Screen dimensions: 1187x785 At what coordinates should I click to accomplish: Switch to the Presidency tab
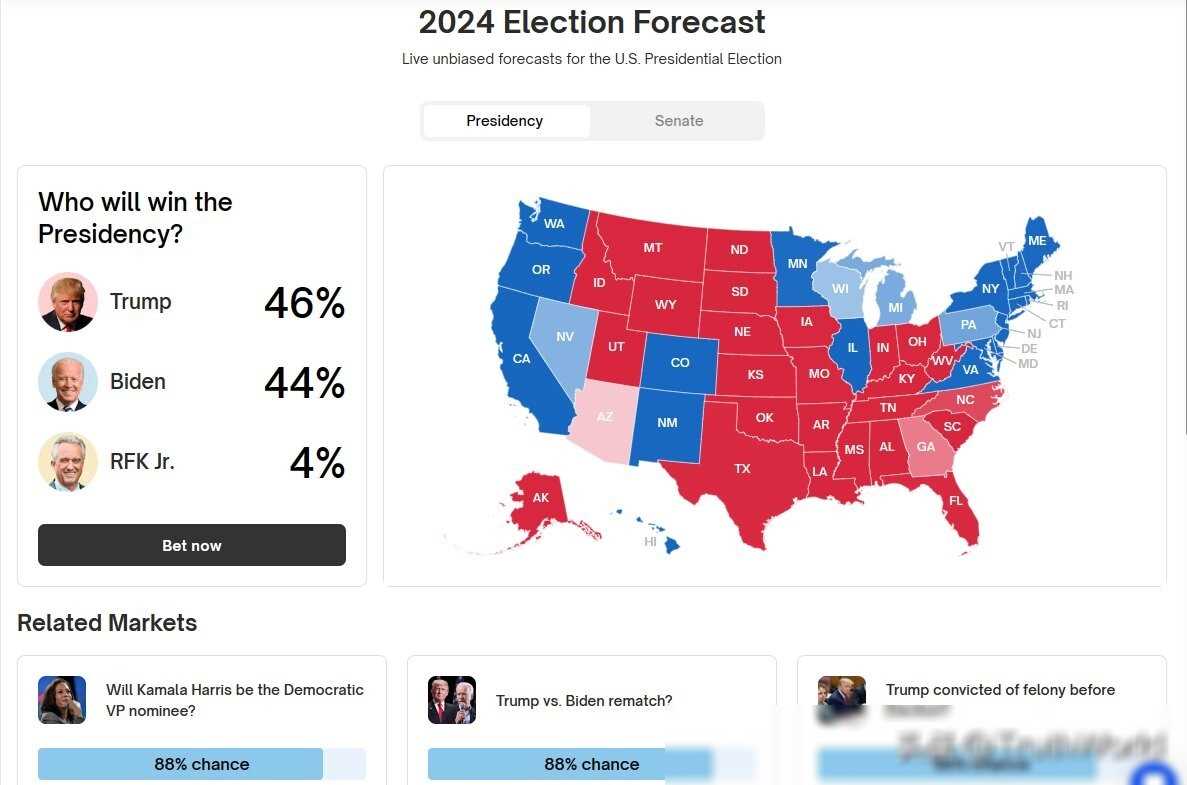(x=505, y=121)
